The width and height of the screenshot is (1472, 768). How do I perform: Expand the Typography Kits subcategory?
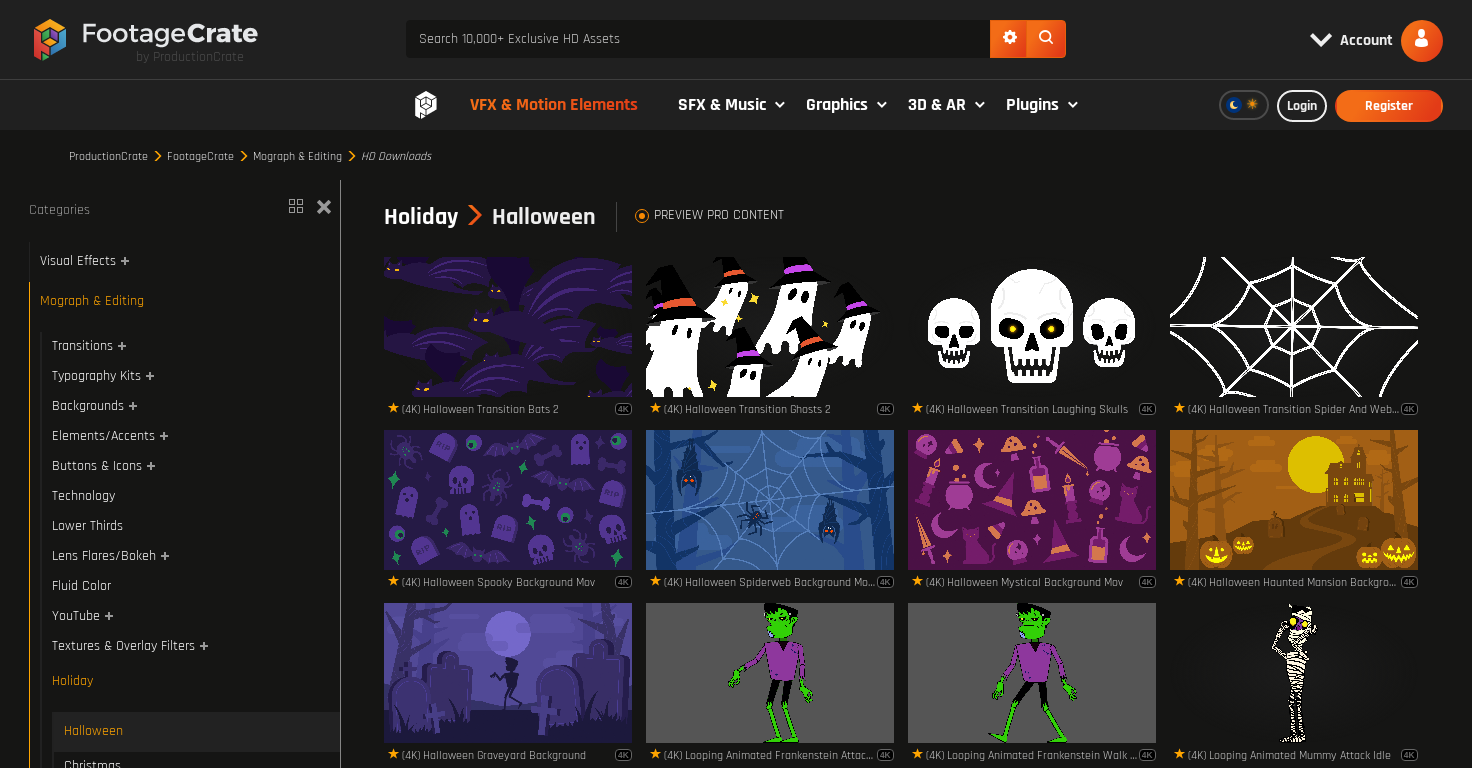150,376
